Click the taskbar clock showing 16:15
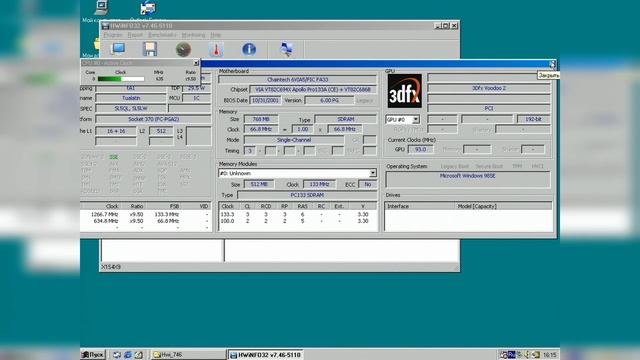 click(549, 355)
